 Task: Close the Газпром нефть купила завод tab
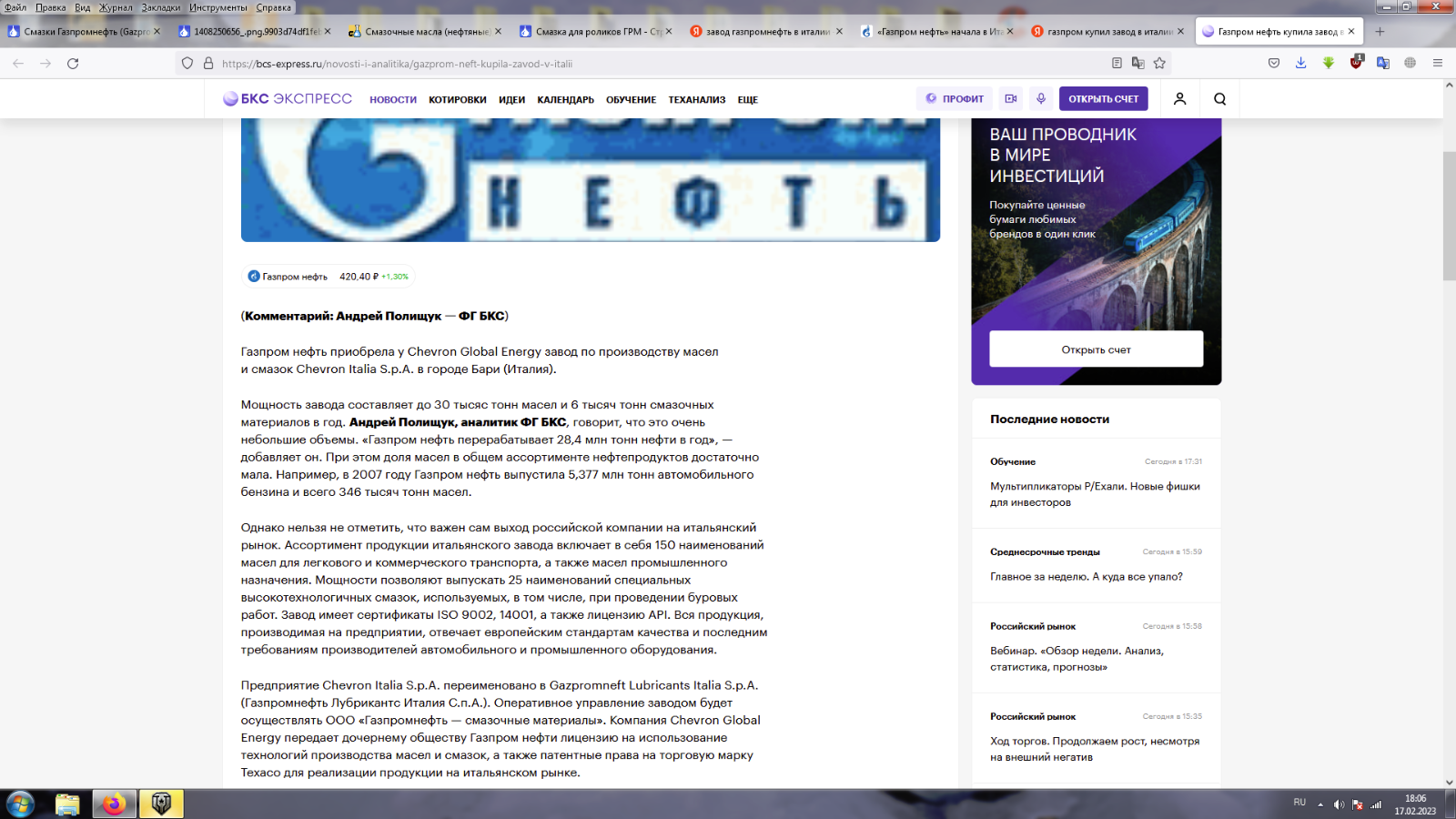pyautogui.click(x=1351, y=31)
